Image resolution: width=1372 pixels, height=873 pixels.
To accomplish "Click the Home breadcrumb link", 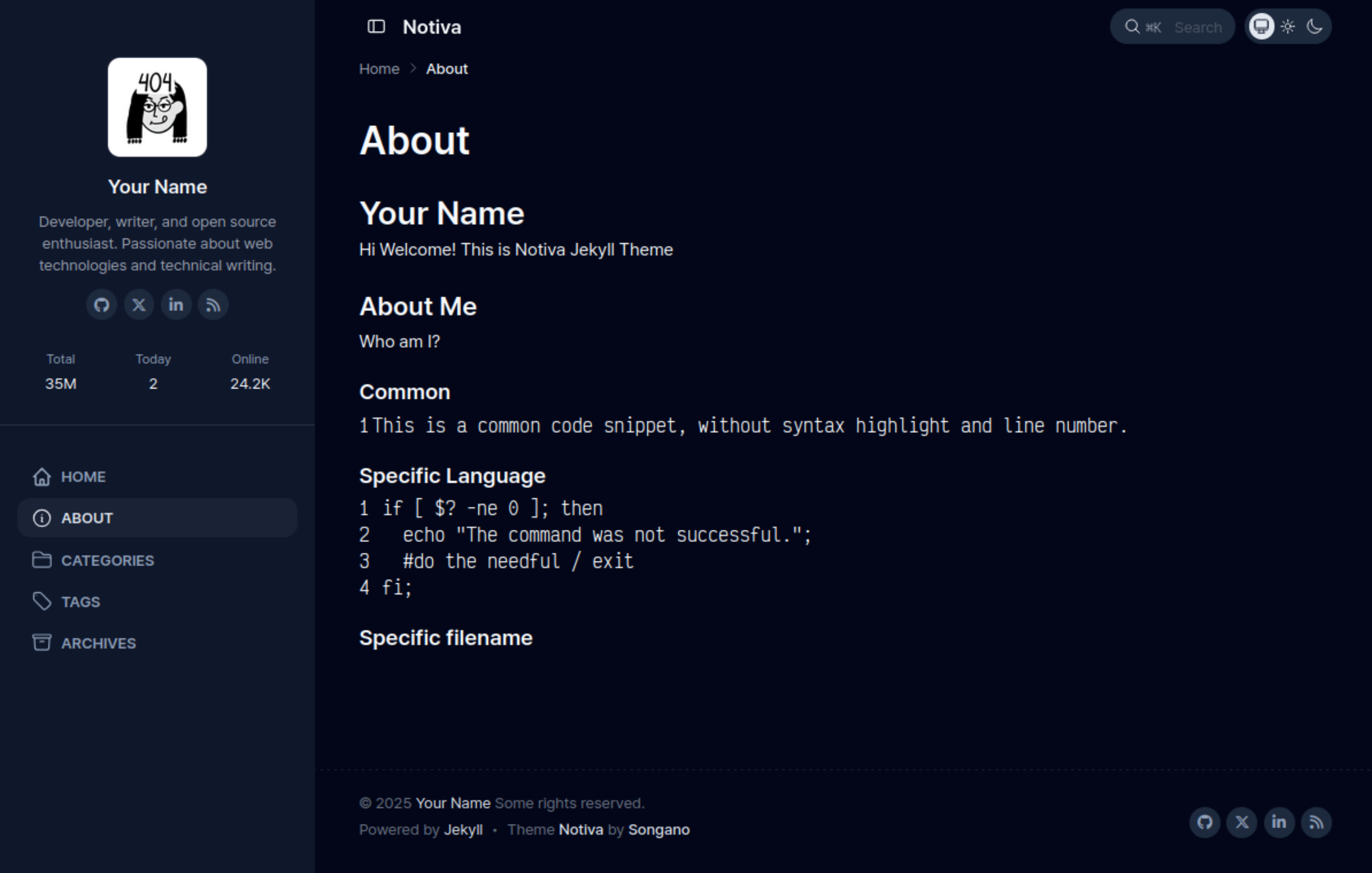I will [379, 69].
